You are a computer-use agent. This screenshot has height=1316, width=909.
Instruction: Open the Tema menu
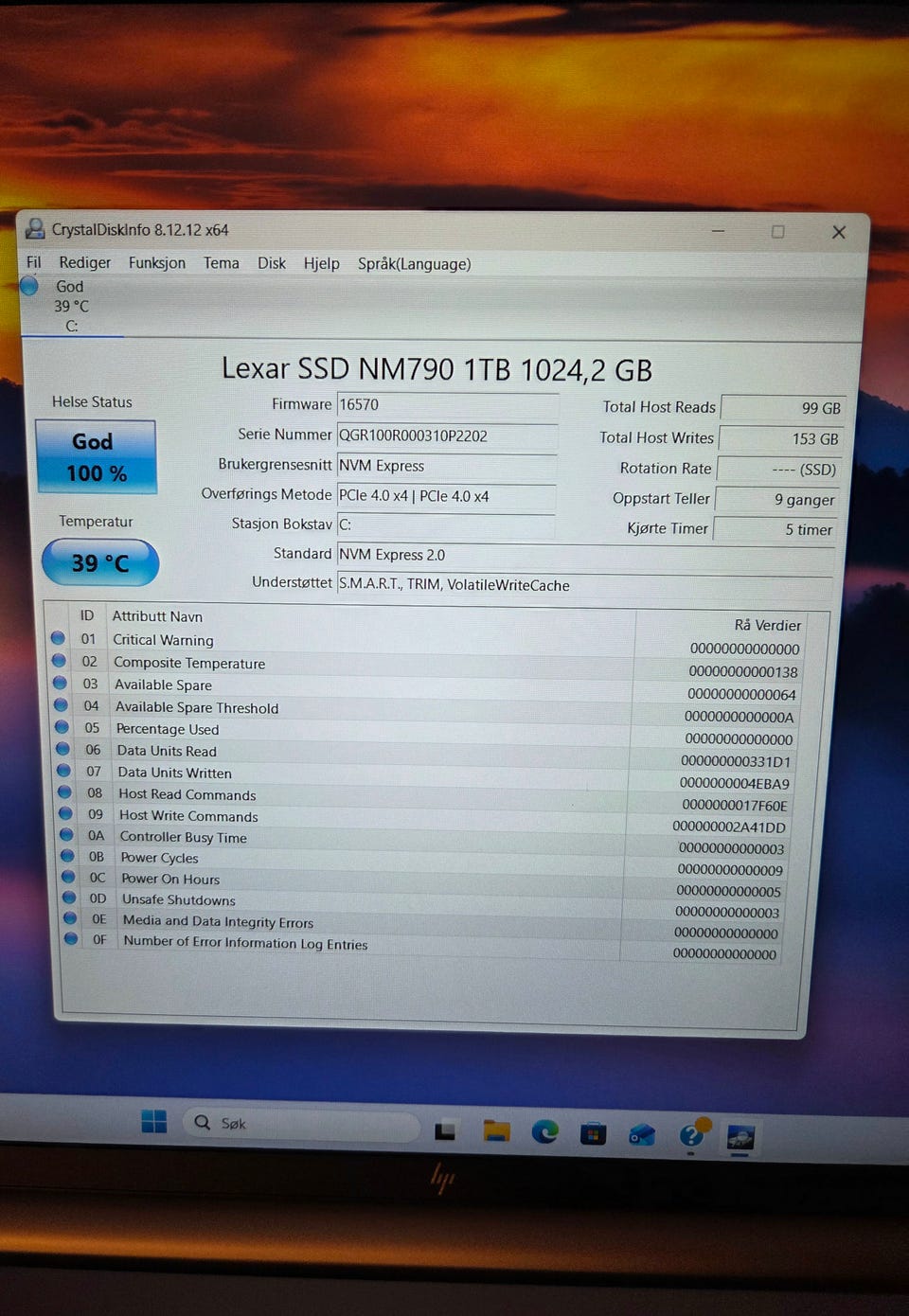(222, 263)
